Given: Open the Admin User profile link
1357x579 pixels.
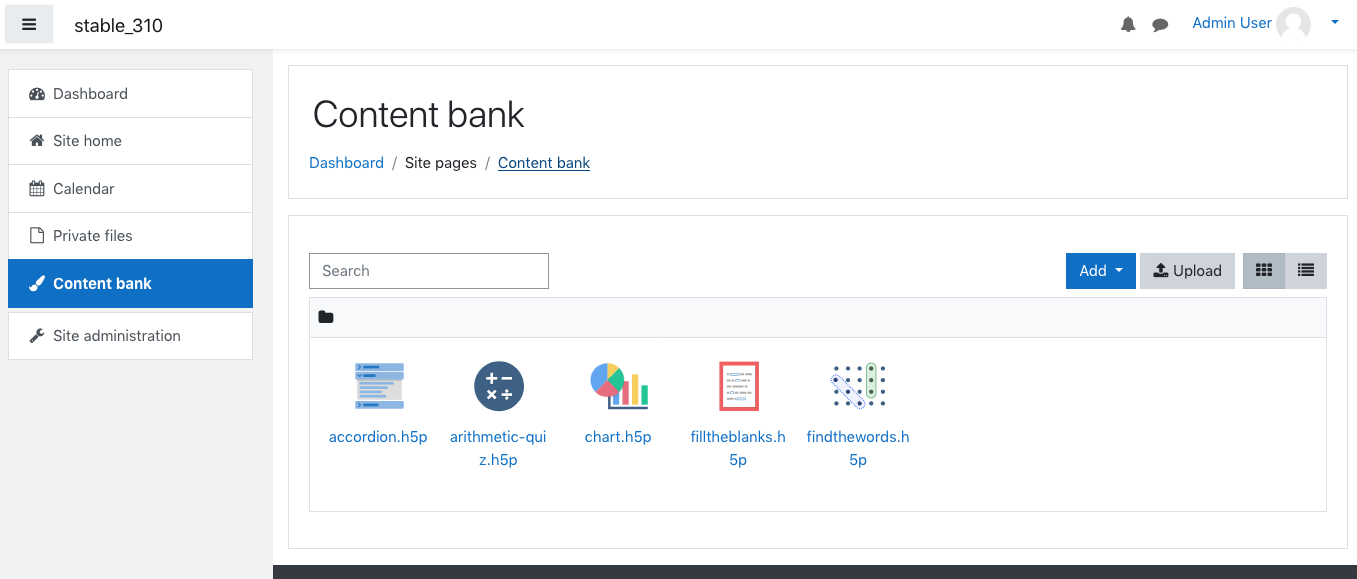Looking at the screenshot, I should 1232,23.
